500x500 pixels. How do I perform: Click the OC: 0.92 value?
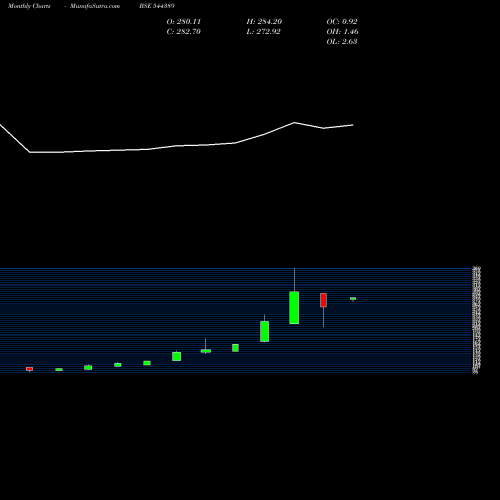pos(342,22)
